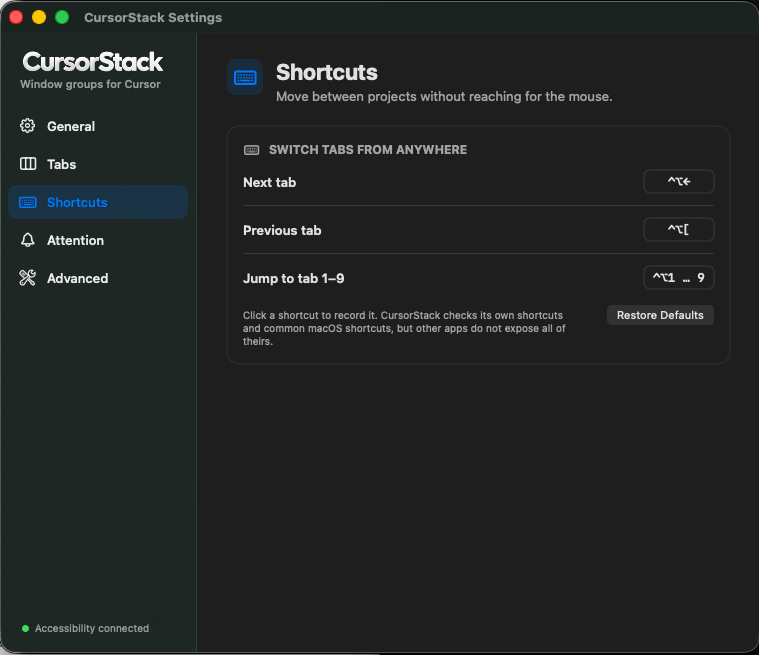
Task: Click the keyboard icon beside Switch Tabs From Anywhere
Action: 251,150
